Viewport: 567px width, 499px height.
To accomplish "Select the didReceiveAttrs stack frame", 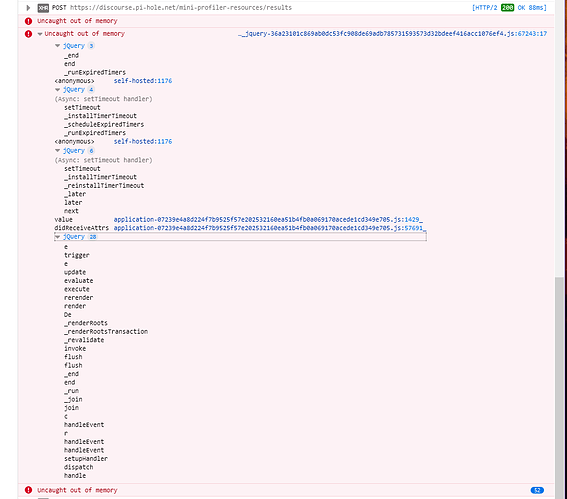I will [82, 228].
